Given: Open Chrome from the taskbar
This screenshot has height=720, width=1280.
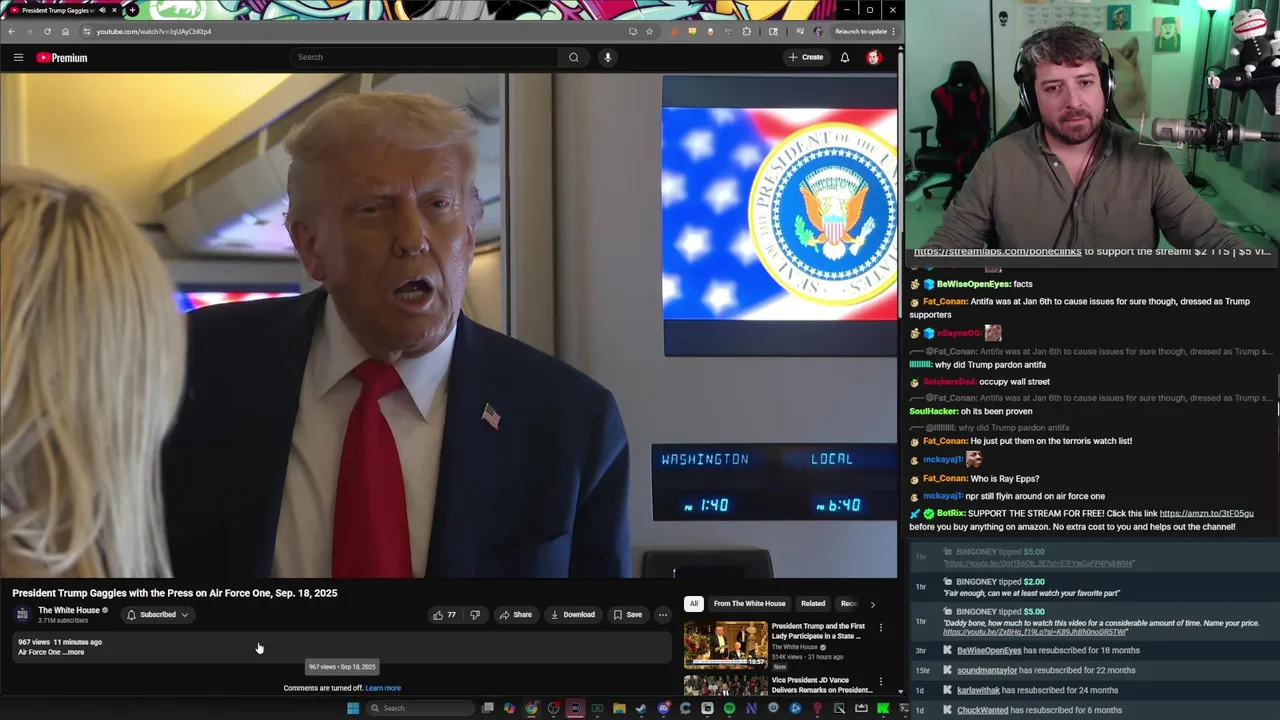Looking at the screenshot, I should tap(531, 708).
